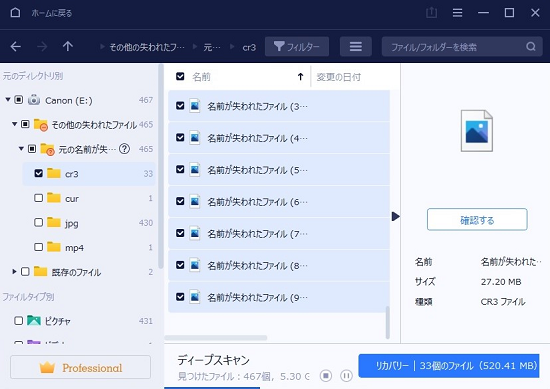Toggle the Canon (E:) checkbox
Screen dimensions: 550x389
click(19, 100)
